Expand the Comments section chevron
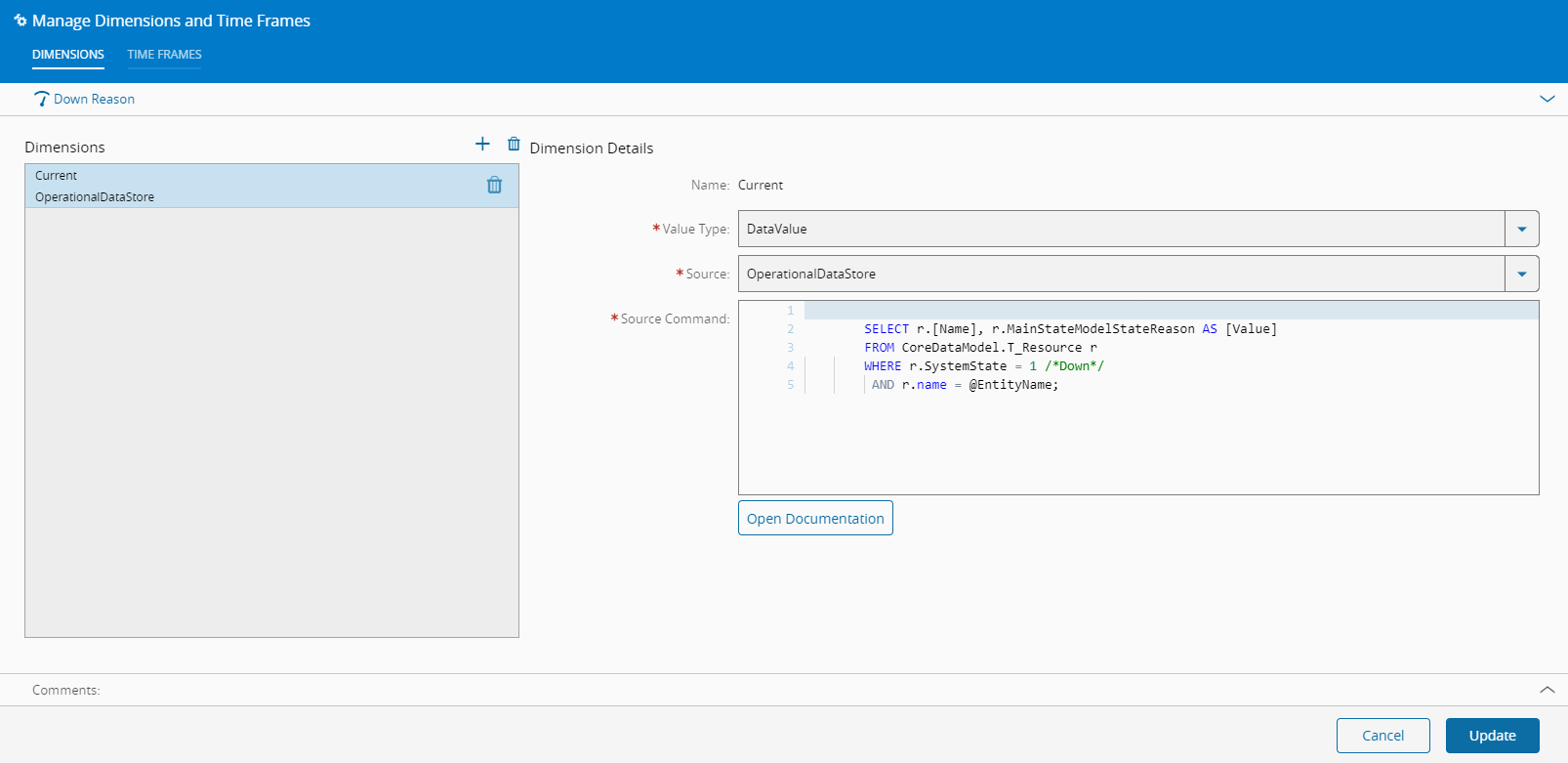 point(1547,690)
